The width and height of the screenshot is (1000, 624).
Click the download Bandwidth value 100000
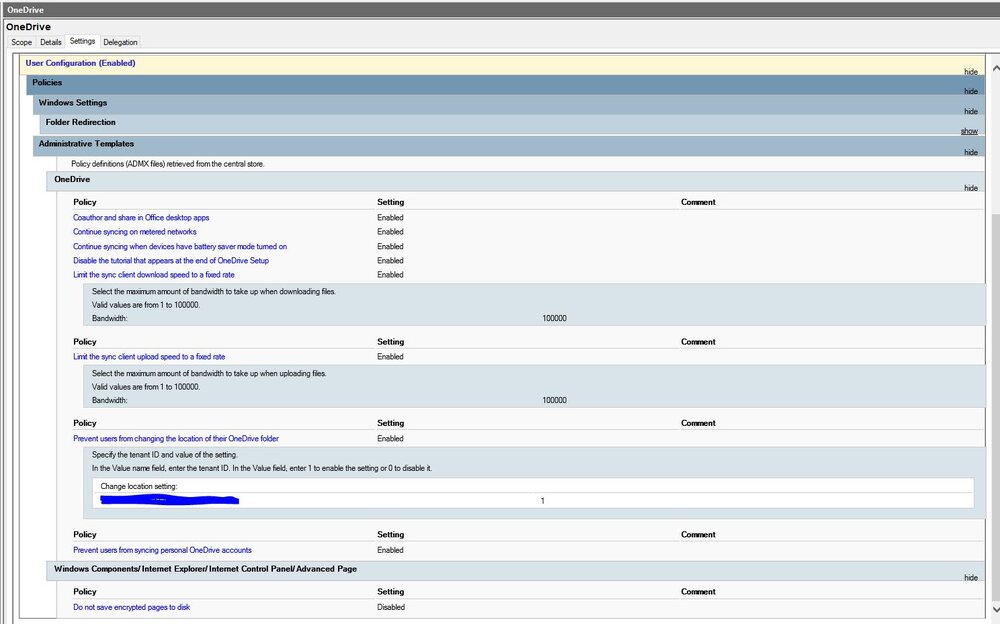tap(554, 318)
